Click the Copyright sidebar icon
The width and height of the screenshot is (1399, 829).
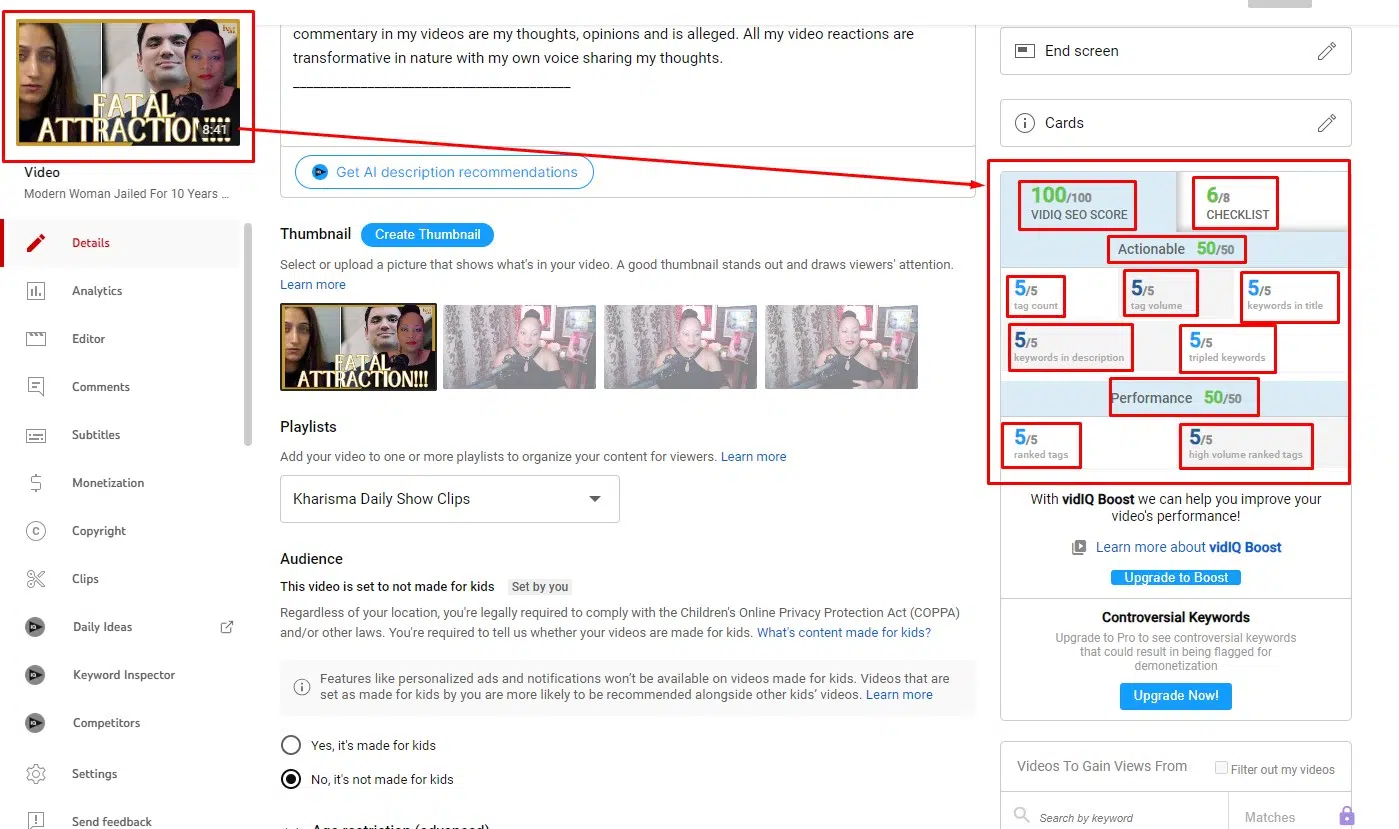36,531
